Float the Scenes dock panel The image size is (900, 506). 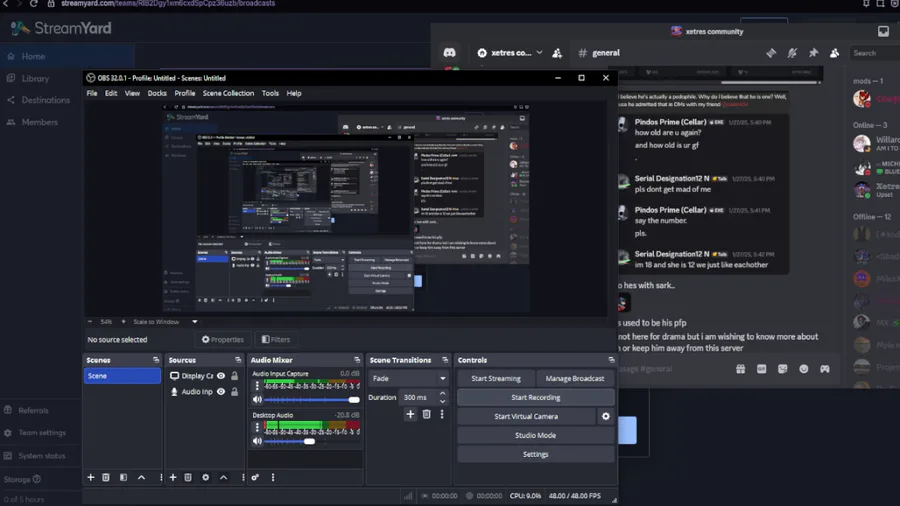pyautogui.click(x=156, y=360)
